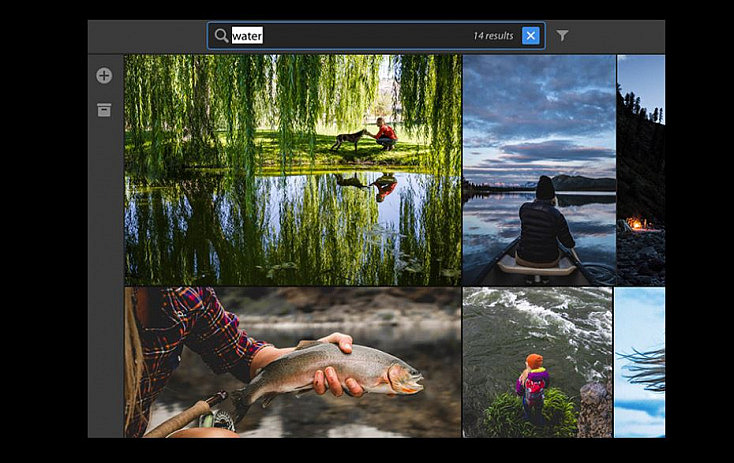Select the trout in hand photo

[293, 362]
